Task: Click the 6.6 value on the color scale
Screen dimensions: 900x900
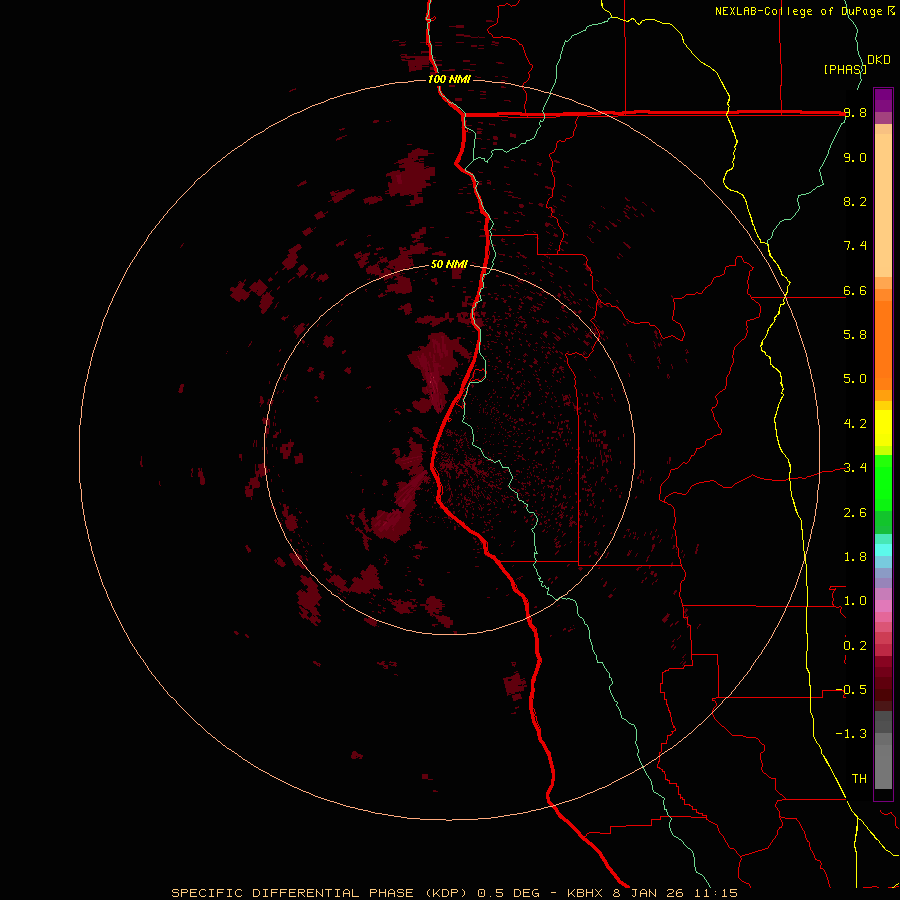Action: tap(855, 290)
